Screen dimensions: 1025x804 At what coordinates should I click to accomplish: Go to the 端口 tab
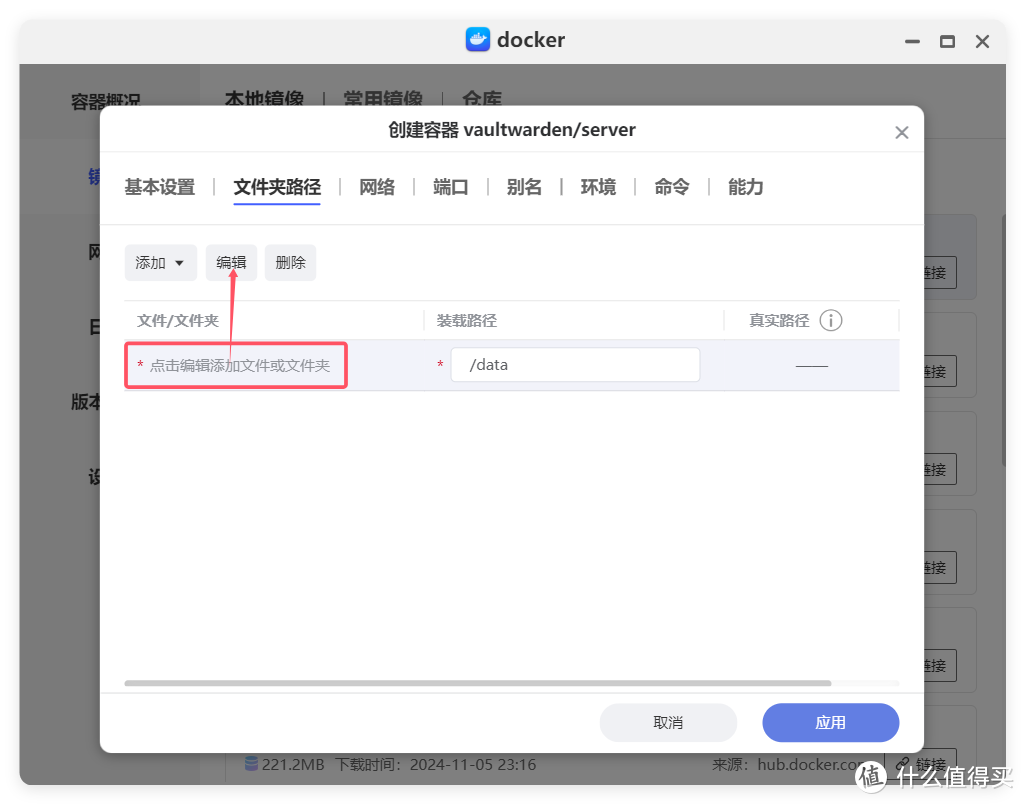click(450, 187)
